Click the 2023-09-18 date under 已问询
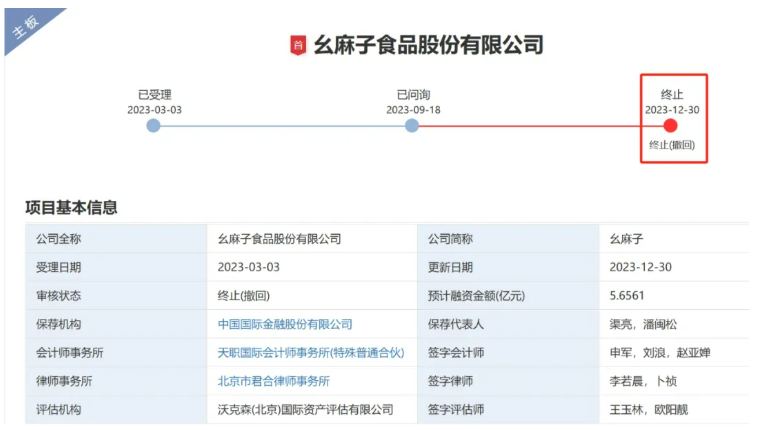The height and width of the screenshot is (430, 762). [x=413, y=110]
